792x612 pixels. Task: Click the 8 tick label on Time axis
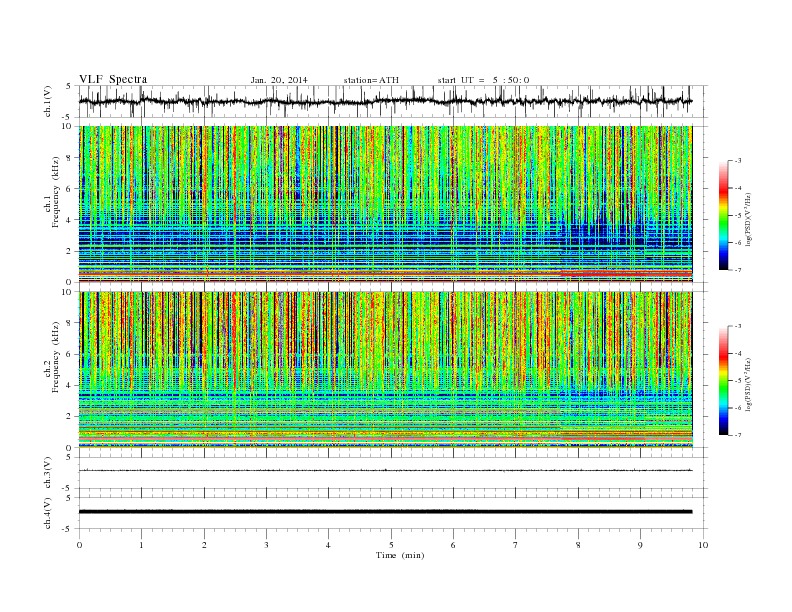click(x=578, y=545)
